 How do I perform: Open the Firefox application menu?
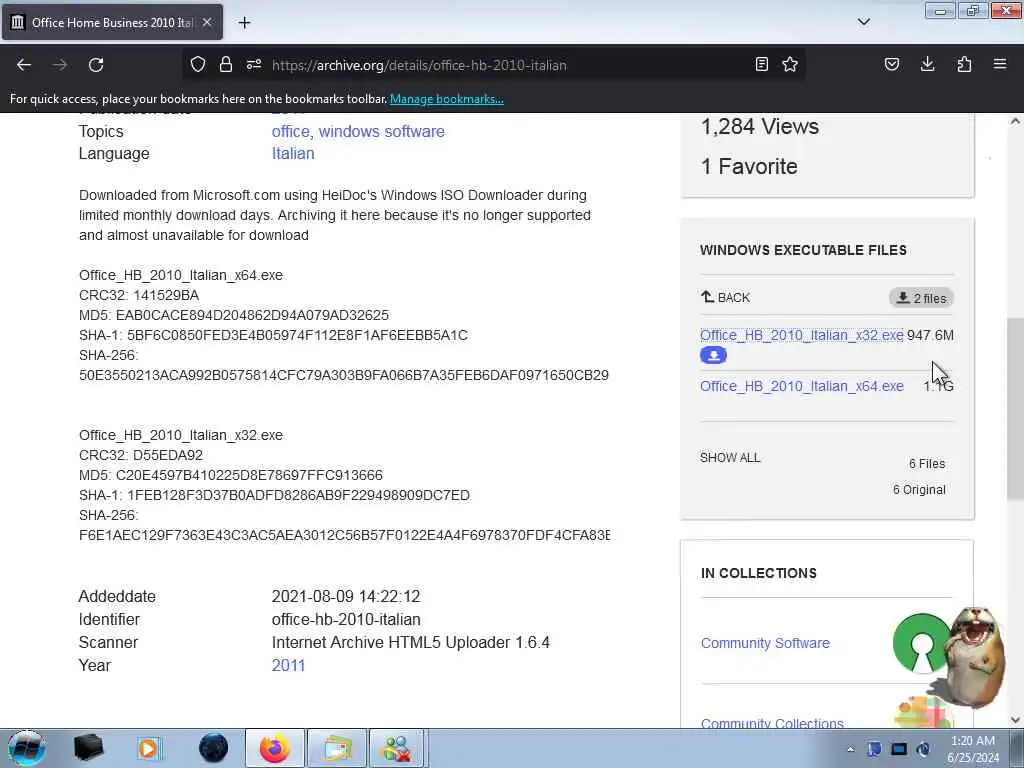pyautogui.click(x=1000, y=64)
